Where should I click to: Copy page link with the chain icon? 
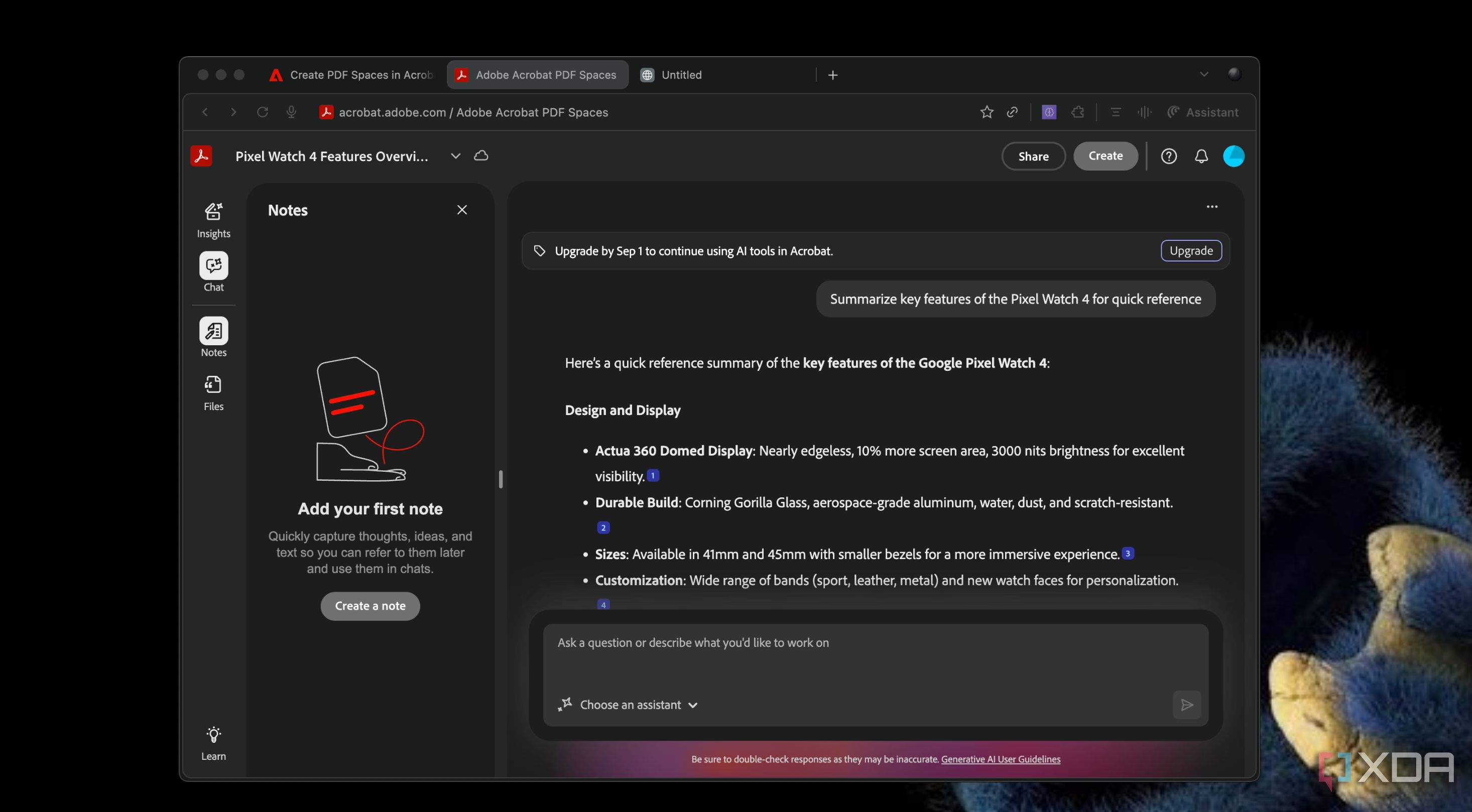coord(1012,112)
